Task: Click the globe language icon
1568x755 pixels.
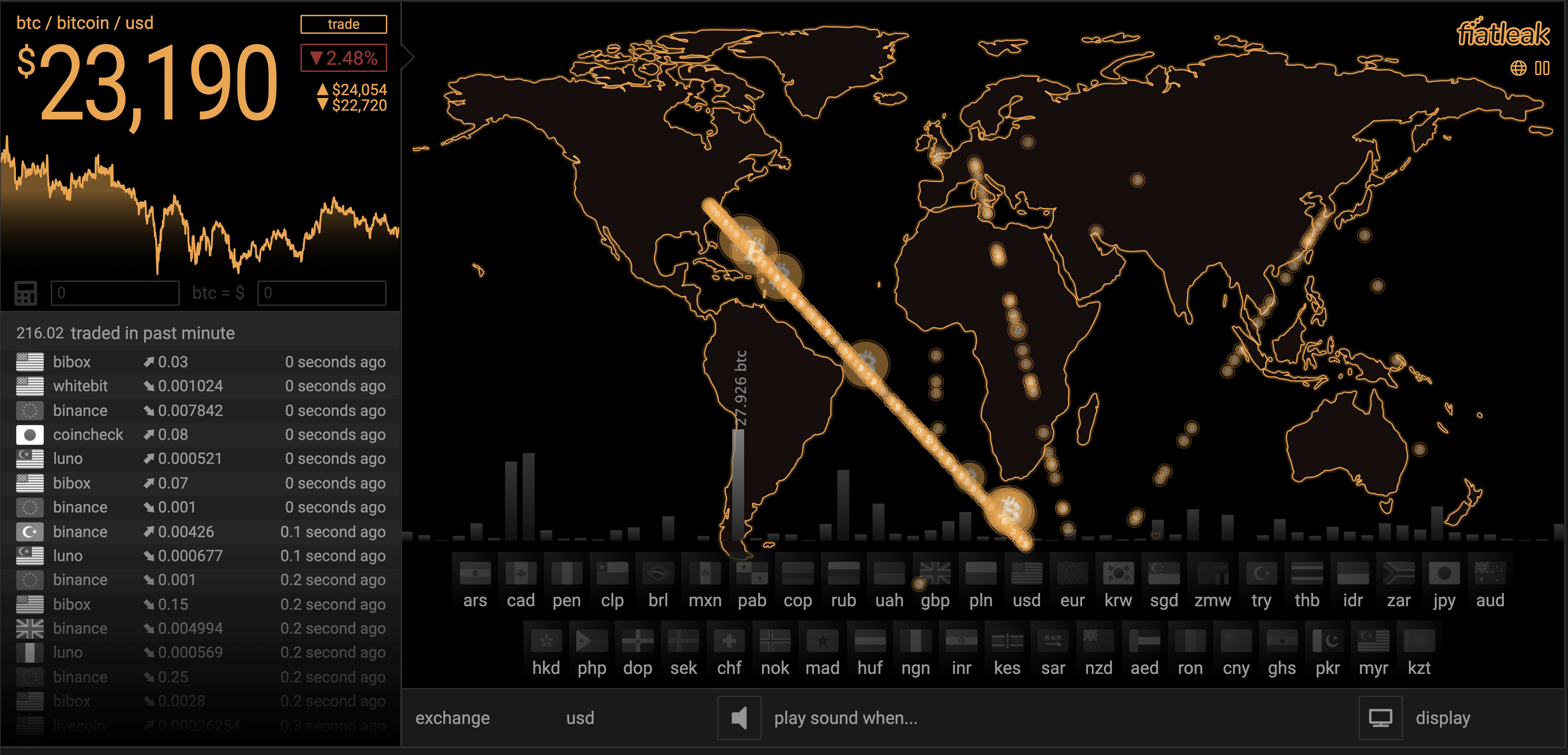Action: click(1518, 68)
